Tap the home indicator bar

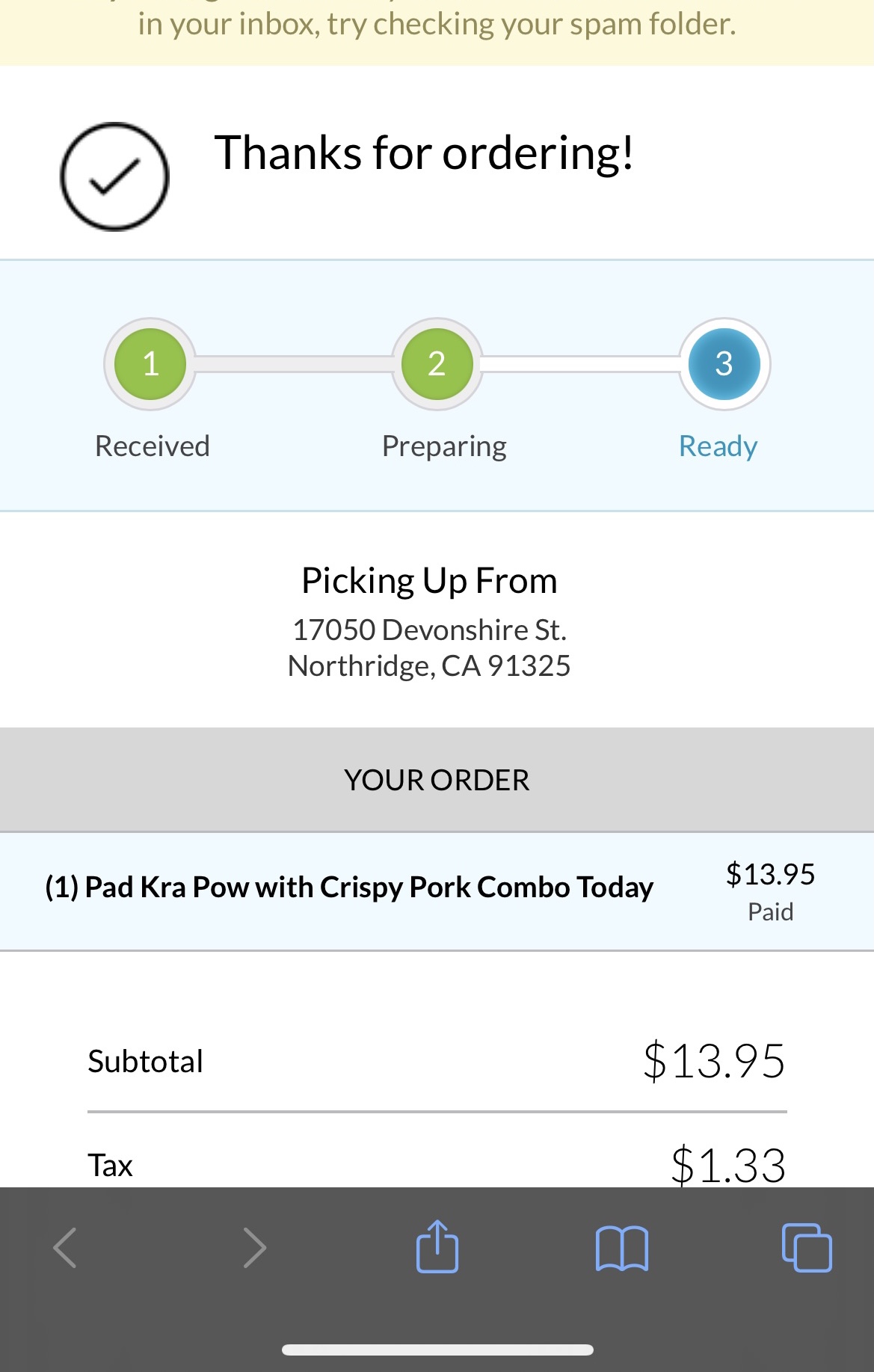tap(437, 1350)
